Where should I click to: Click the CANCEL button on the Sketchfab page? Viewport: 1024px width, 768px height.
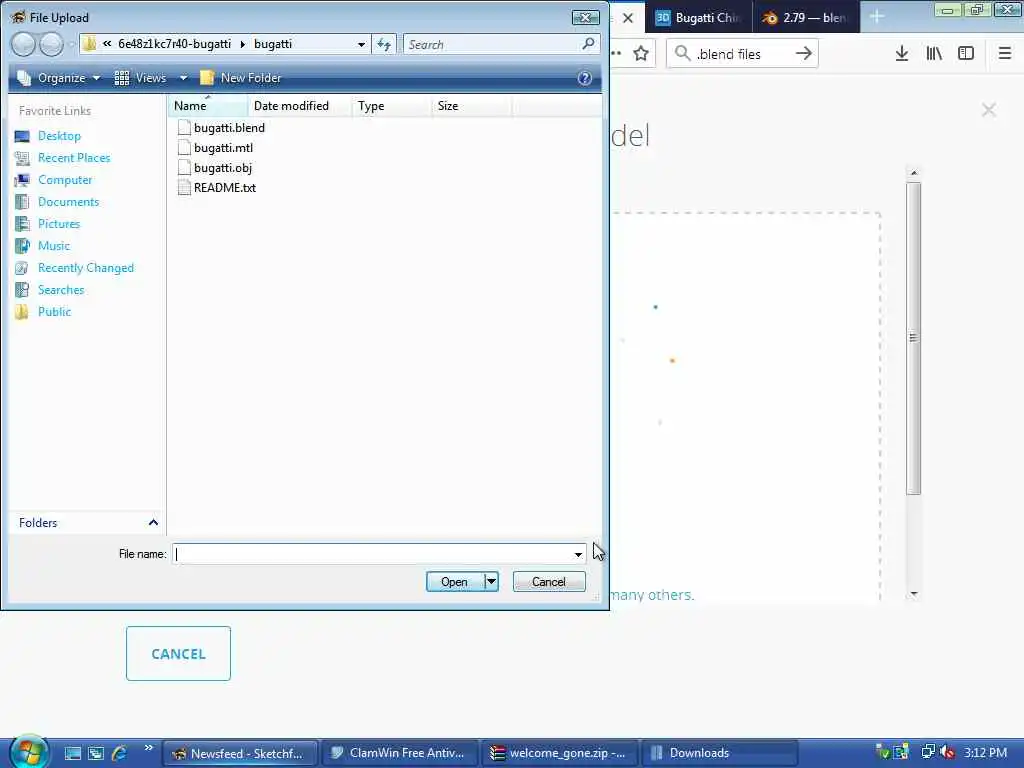pos(178,654)
